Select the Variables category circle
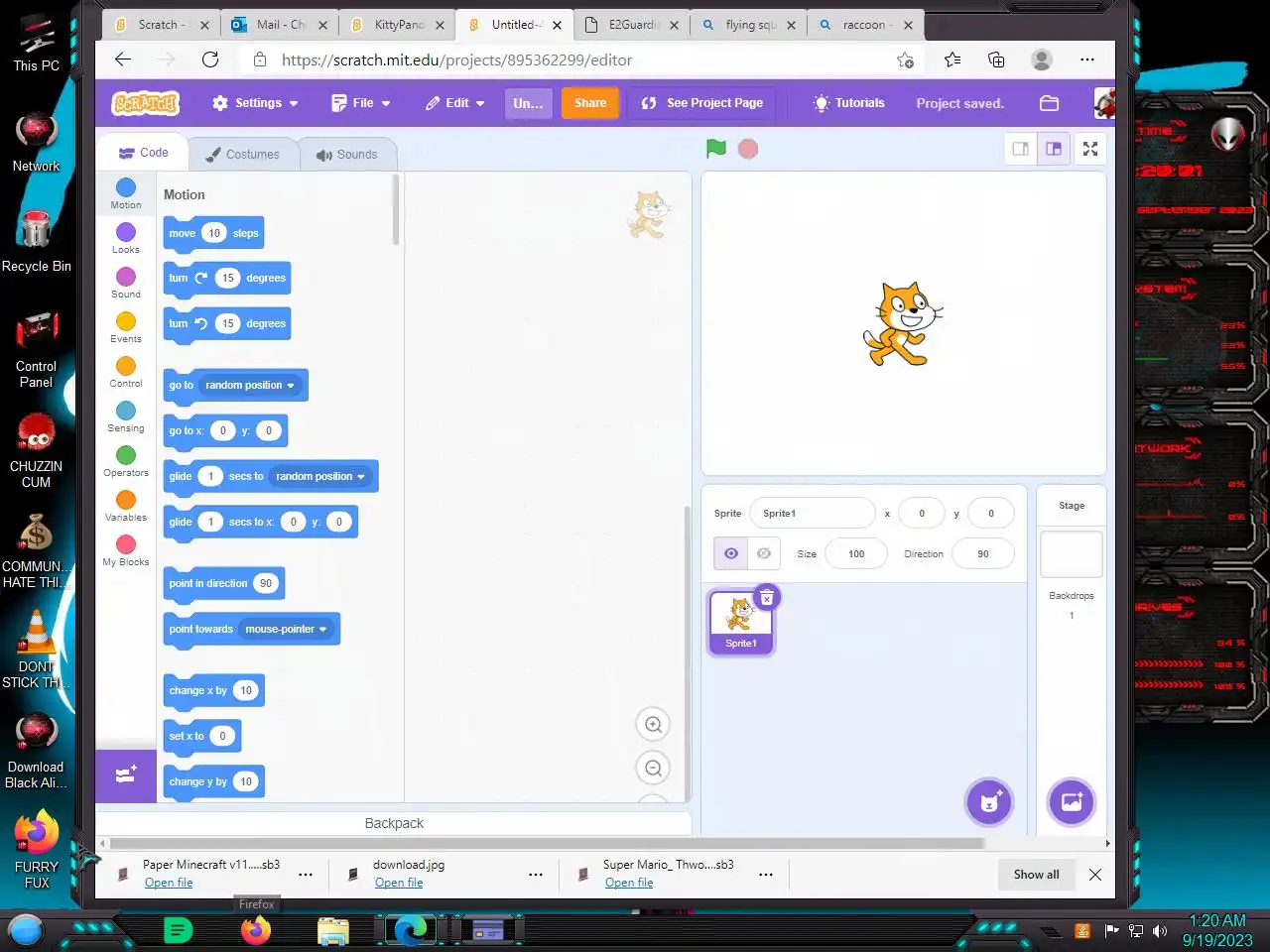The image size is (1270, 952). (126, 500)
